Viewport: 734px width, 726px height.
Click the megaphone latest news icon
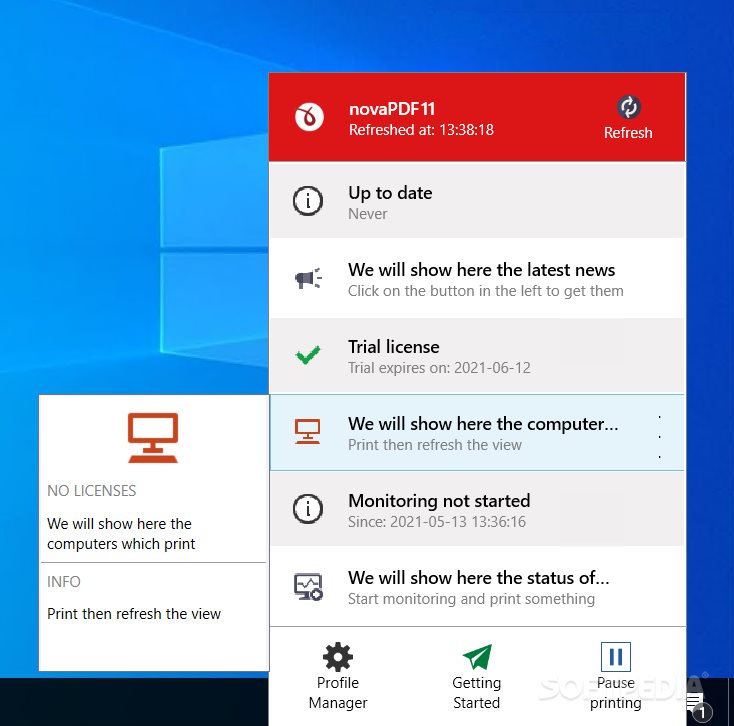308,278
